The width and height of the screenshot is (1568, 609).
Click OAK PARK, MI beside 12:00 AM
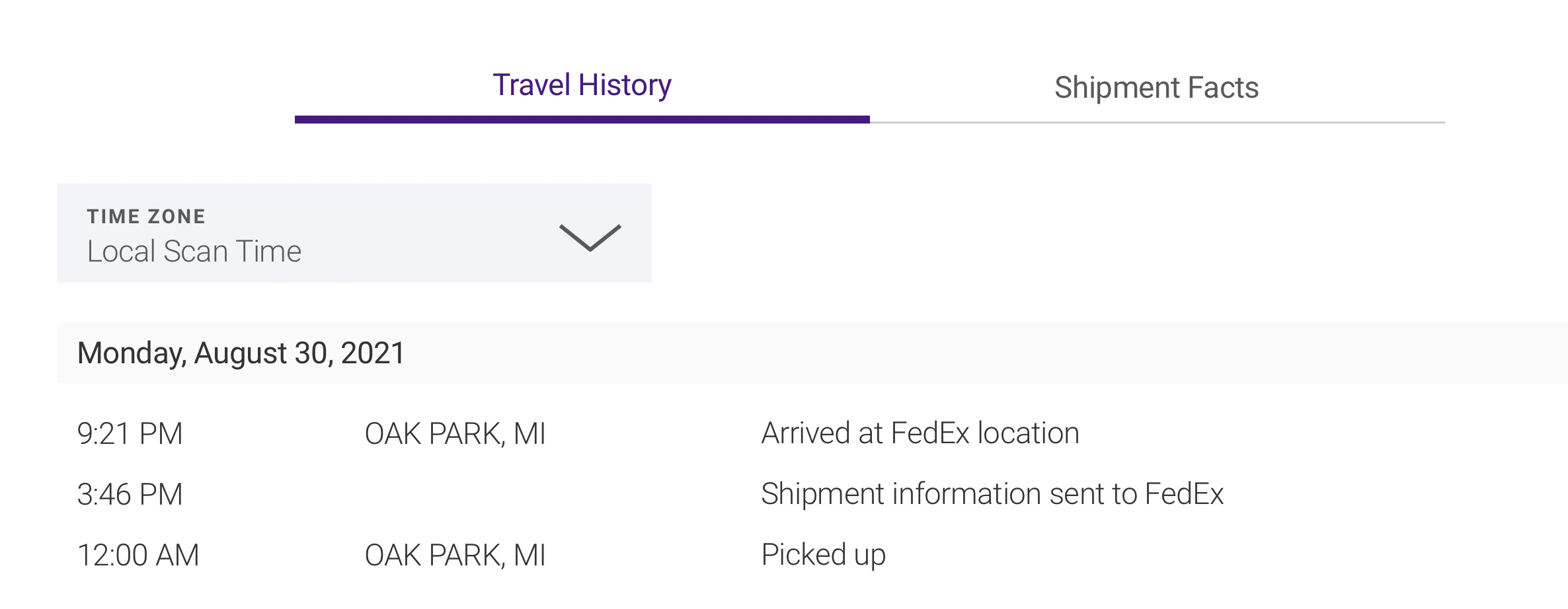(x=455, y=555)
